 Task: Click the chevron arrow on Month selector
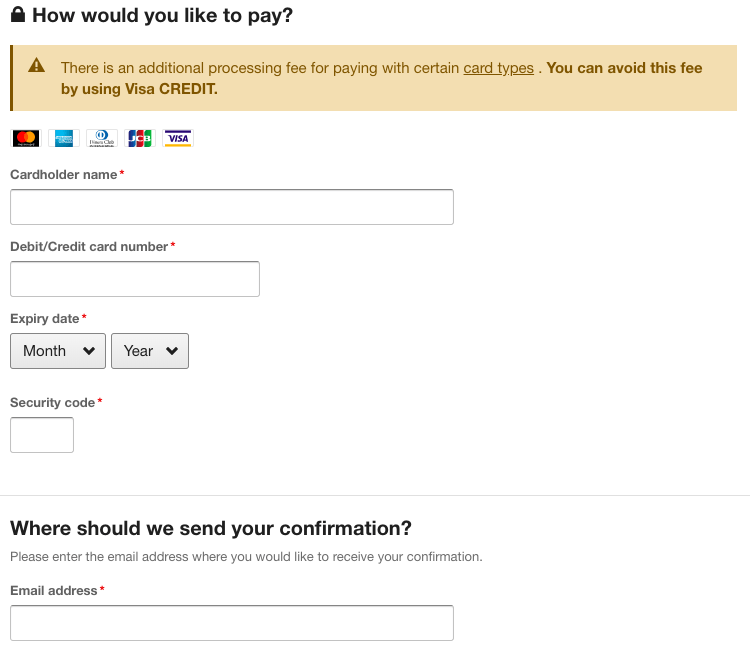pyautogui.click(x=88, y=351)
